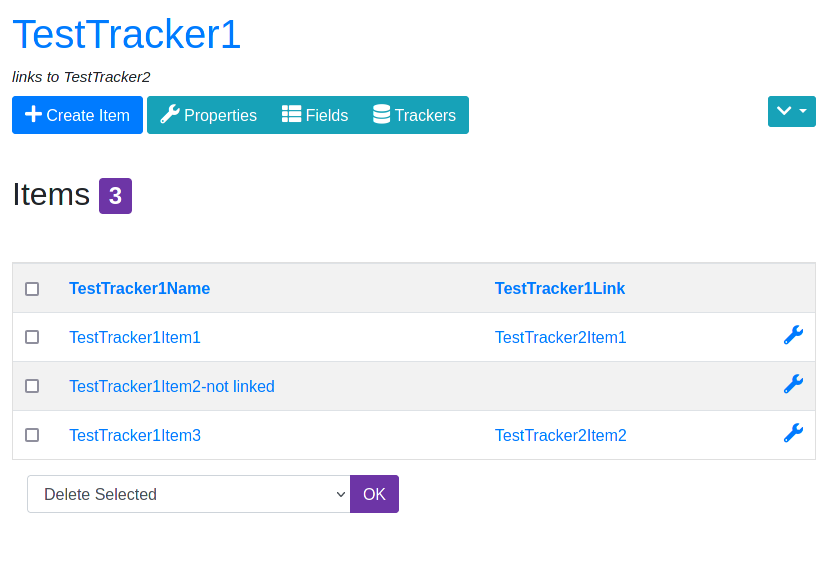Open Trackers with the database icon
The image size is (823, 562).
coord(414,115)
